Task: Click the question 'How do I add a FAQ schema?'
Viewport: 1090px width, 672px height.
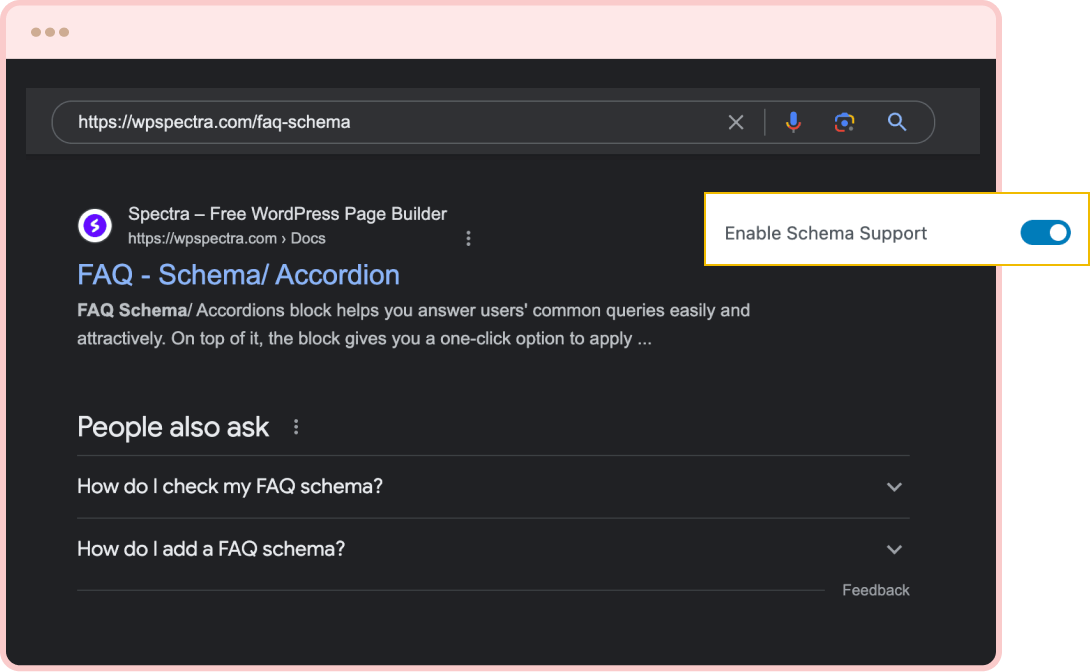Action: pos(211,549)
